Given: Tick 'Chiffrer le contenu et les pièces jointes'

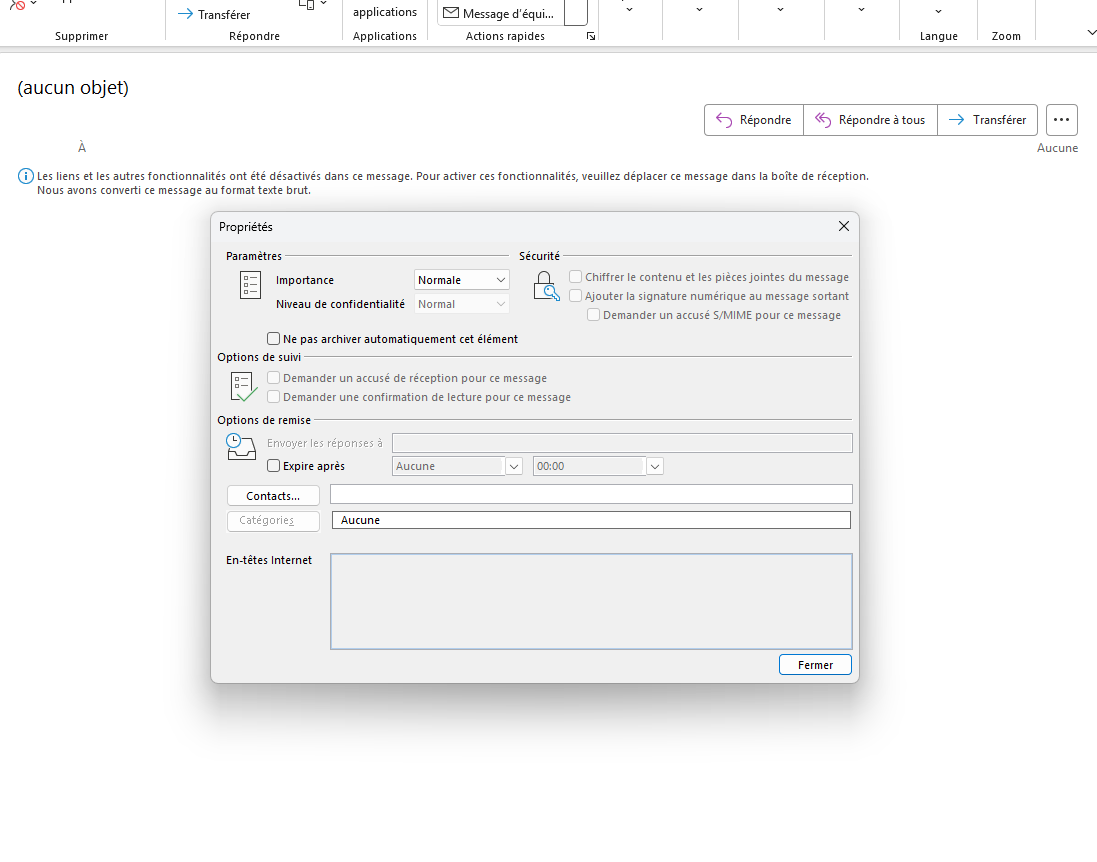Looking at the screenshot, I should coord(576,277).
